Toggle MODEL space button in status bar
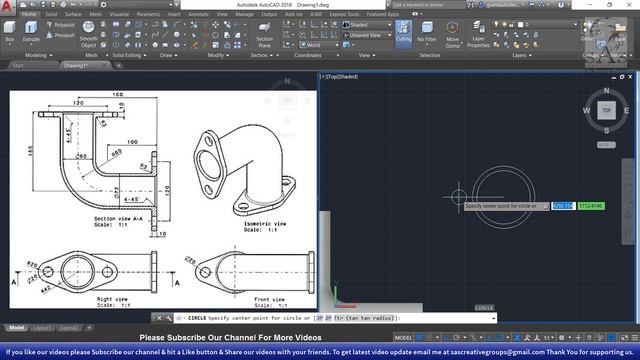640x360 pixels. 403,338
